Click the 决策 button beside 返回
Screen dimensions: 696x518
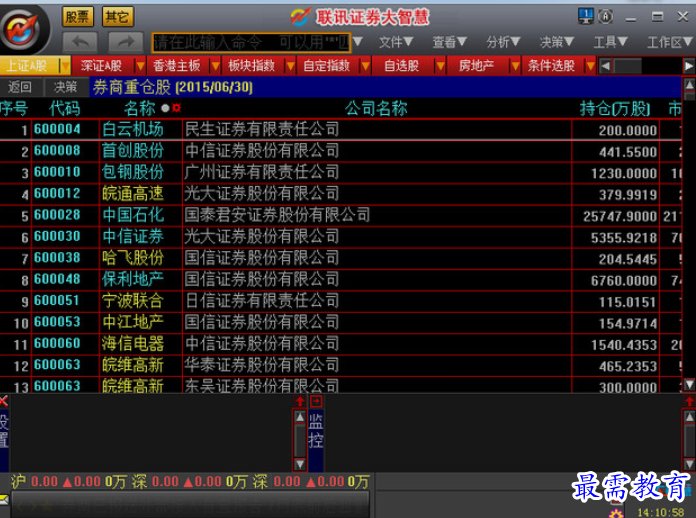coord(66,87)
